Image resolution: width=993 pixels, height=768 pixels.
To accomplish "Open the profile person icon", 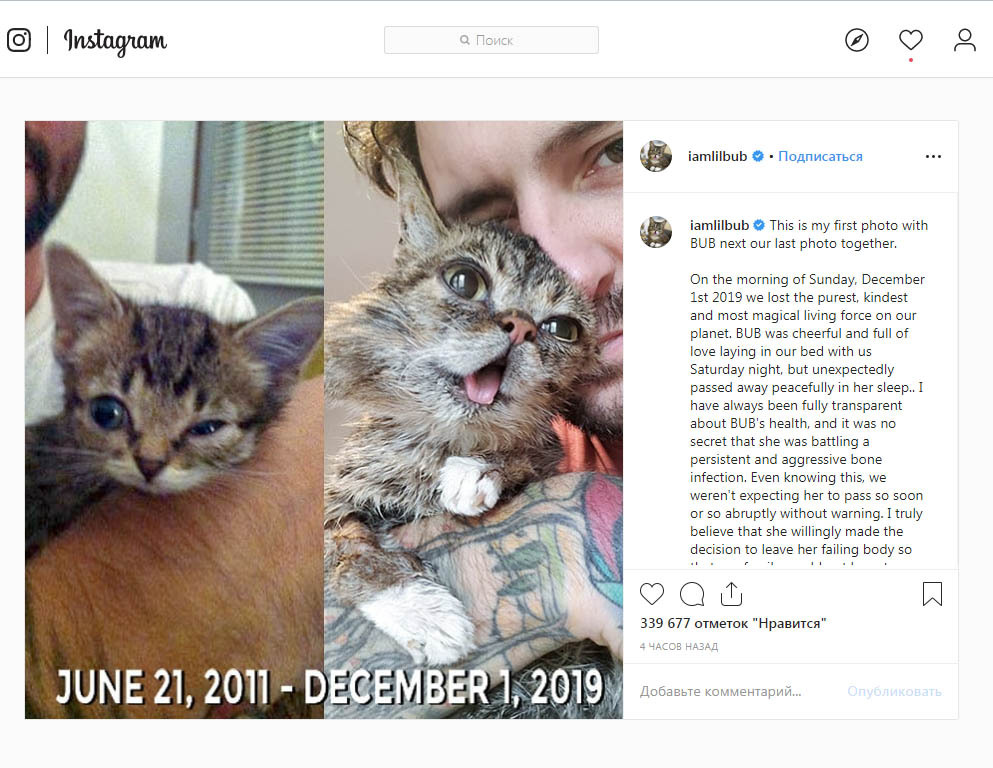I will pos(965,40).
